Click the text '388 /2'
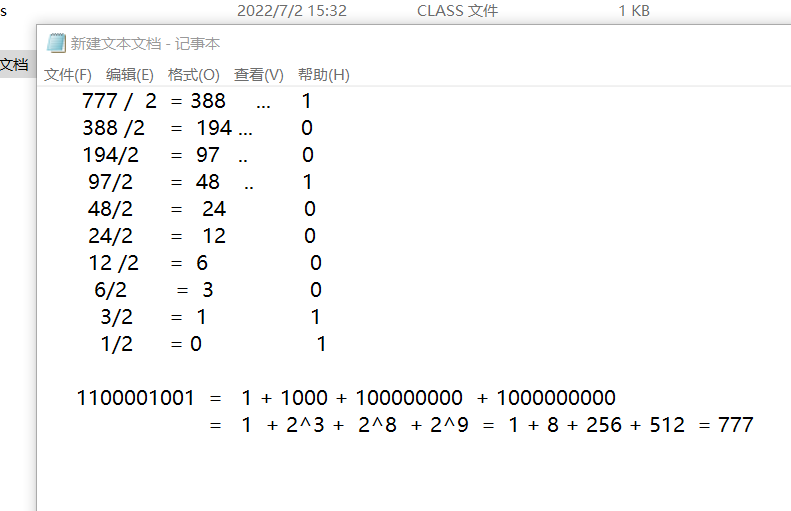The height and width of the screenshot is (511, 791). click(x=114, y=128)
